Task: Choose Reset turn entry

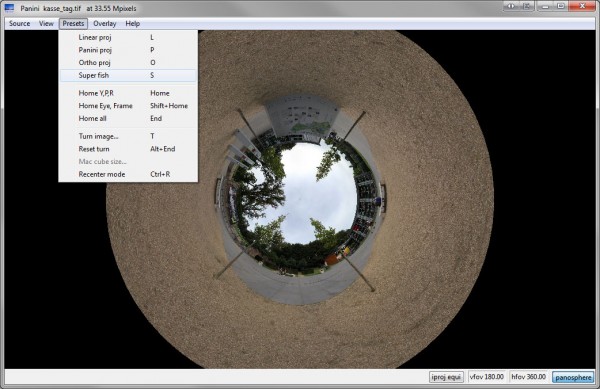Action: 128,149
